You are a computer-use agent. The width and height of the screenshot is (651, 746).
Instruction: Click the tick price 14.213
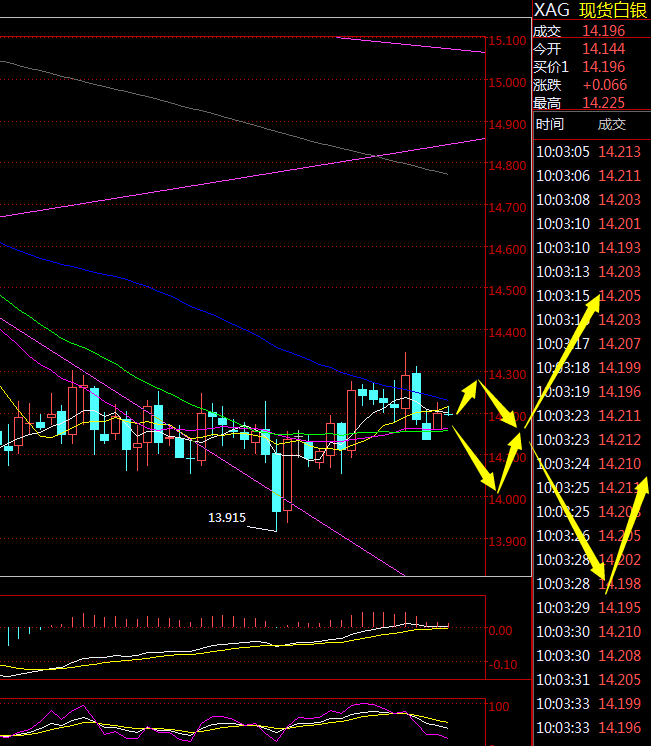click(620, 152)
